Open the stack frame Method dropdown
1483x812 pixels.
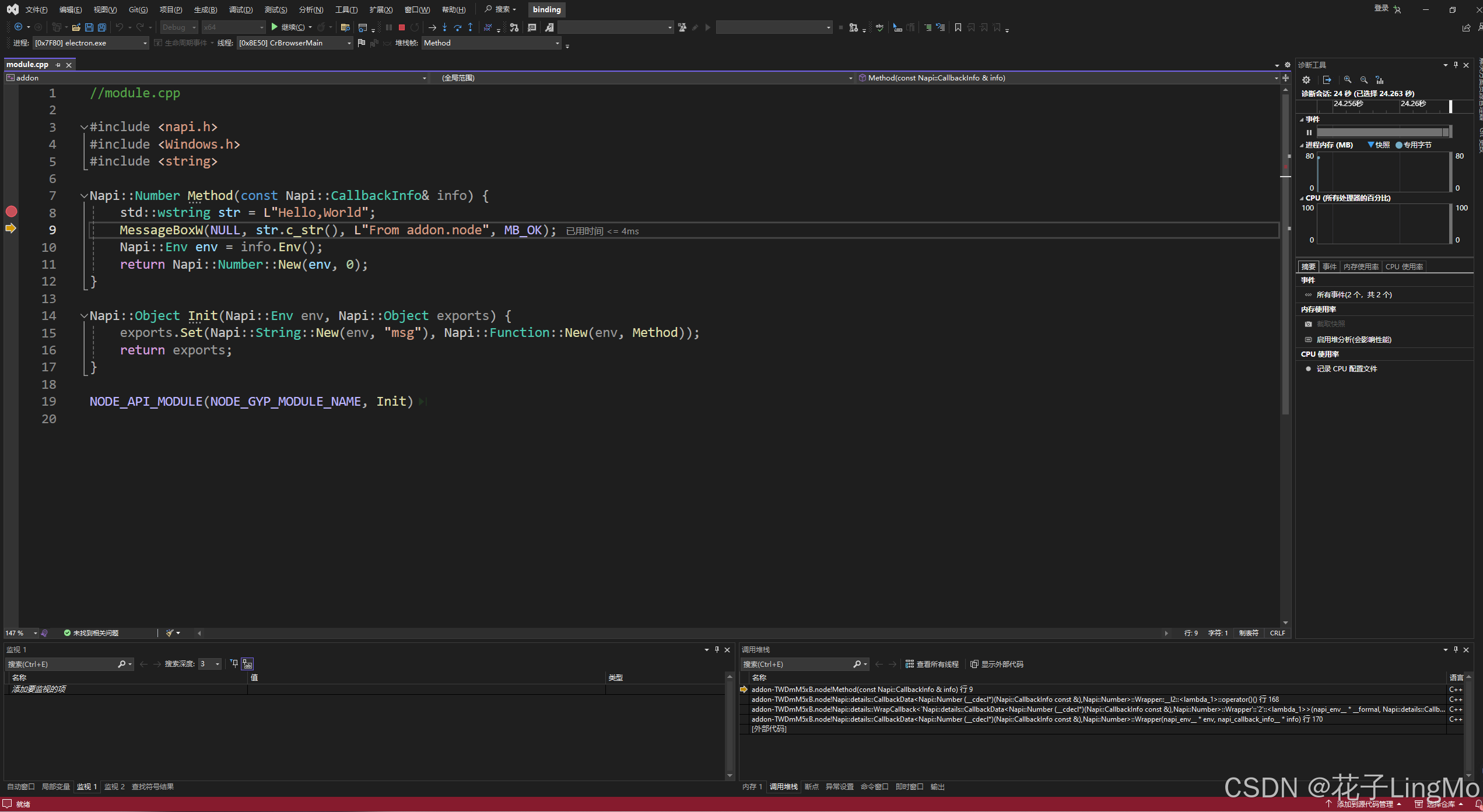coord(557,43)
